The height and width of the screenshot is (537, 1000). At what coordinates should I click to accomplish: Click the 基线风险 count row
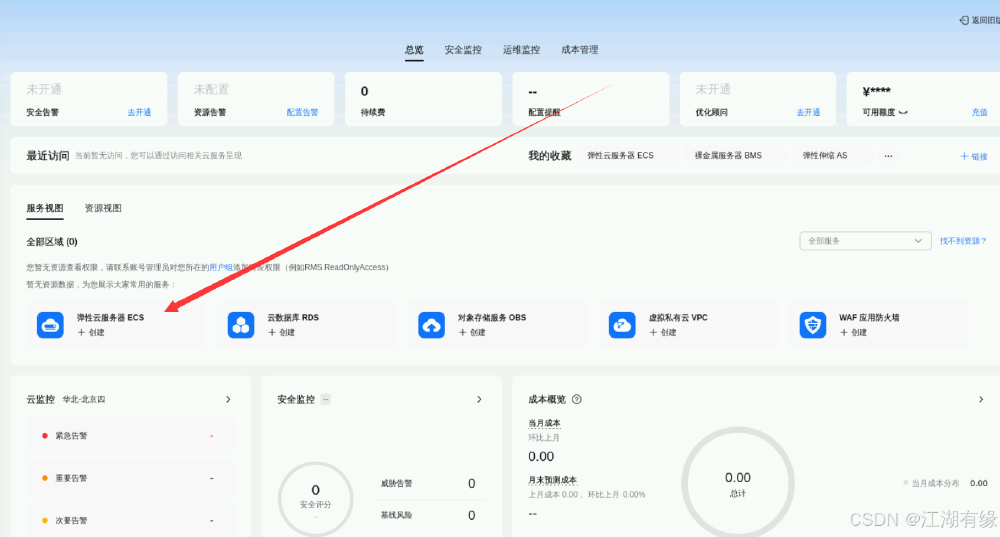click(x=428, y=515)
